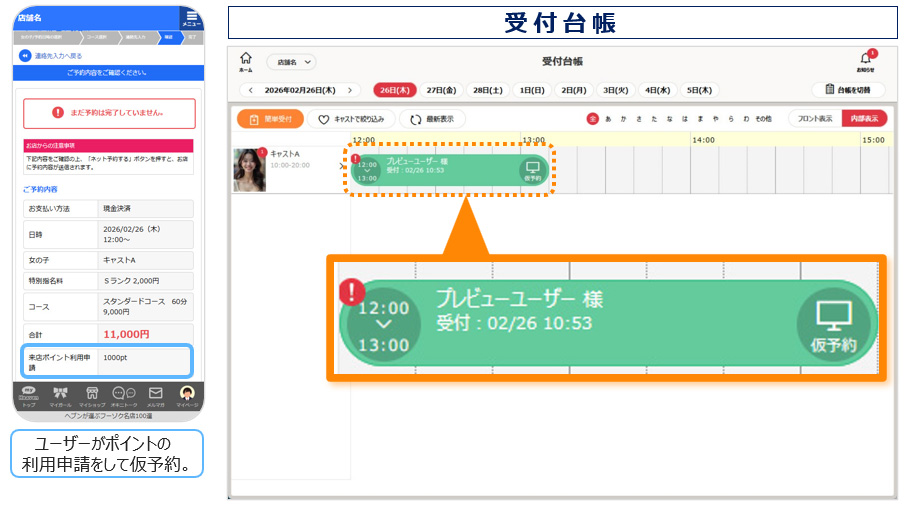Select the 27日(金) date tab
This screenshot has height=508, width=904.
(440, 90)
